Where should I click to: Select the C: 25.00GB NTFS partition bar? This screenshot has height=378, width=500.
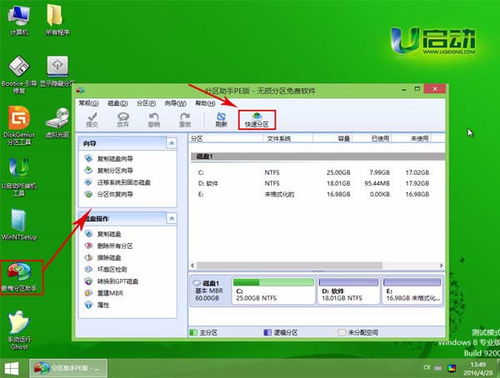click(x=273, y=291)
